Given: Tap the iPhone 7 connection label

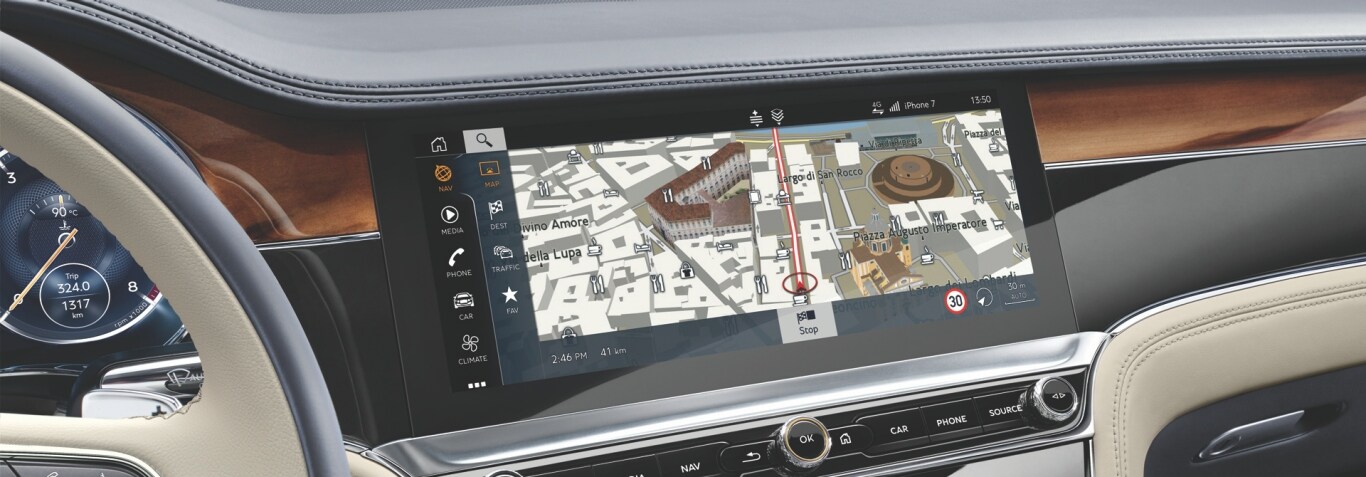Looking at the screenshot, I should [x=919, y=104].
